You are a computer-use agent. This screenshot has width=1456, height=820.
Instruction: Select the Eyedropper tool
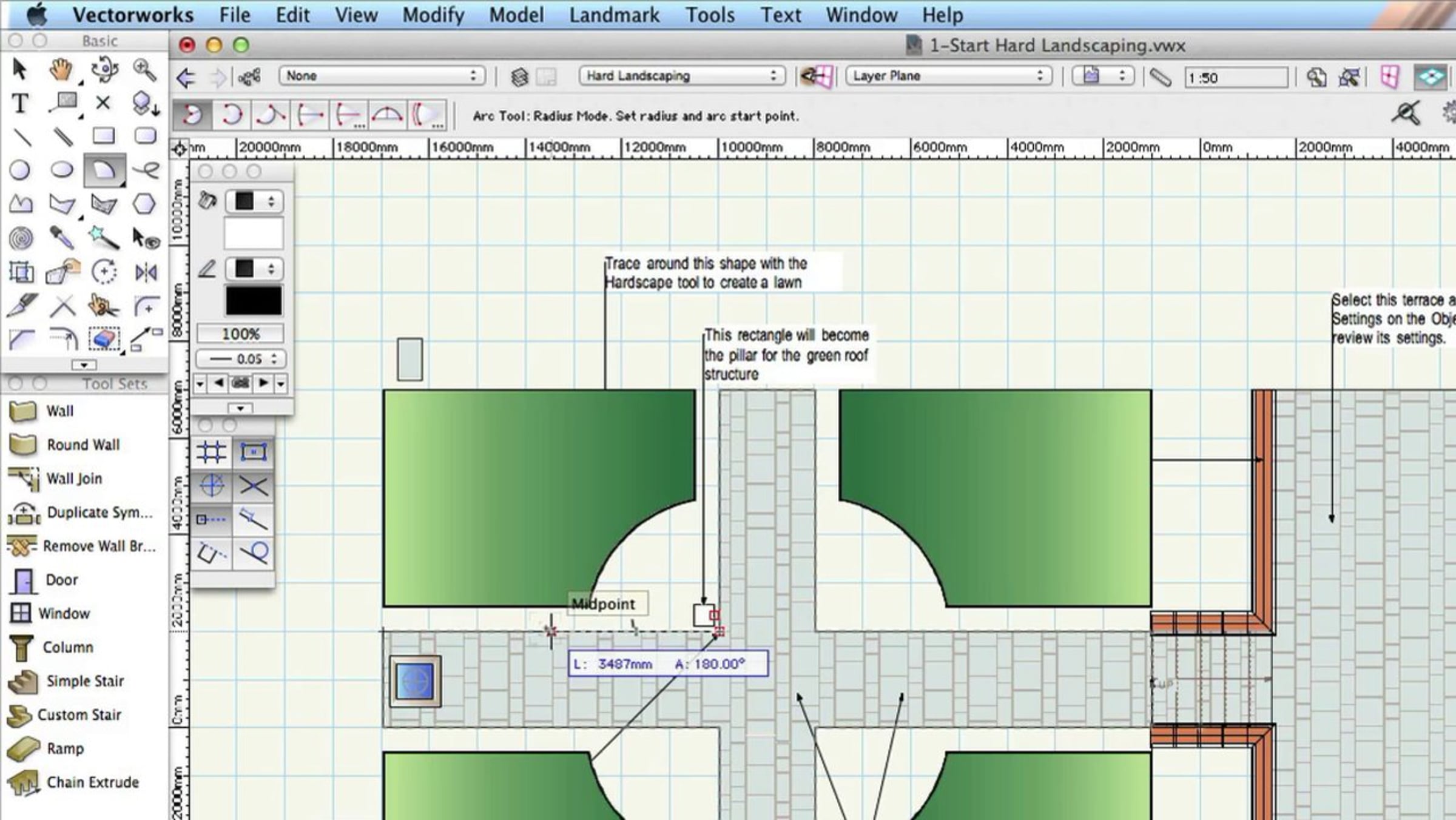pyautogui.click(x=61, y=238)
